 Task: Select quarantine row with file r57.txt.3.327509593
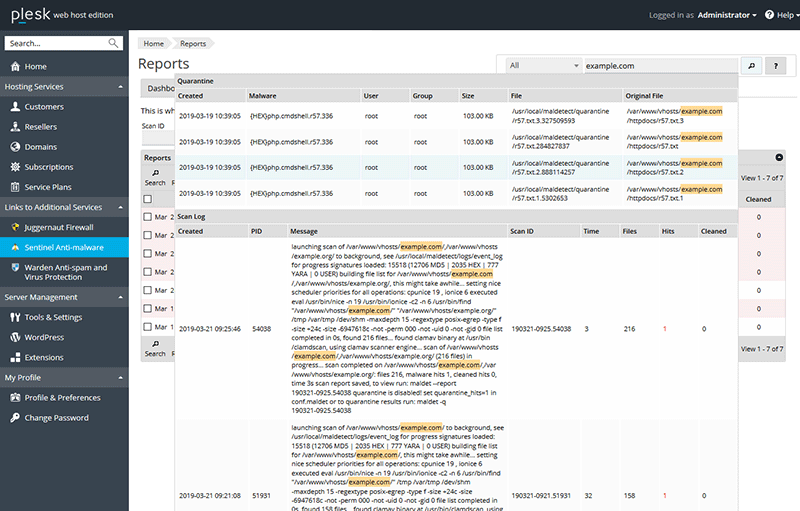coord(457,116)
